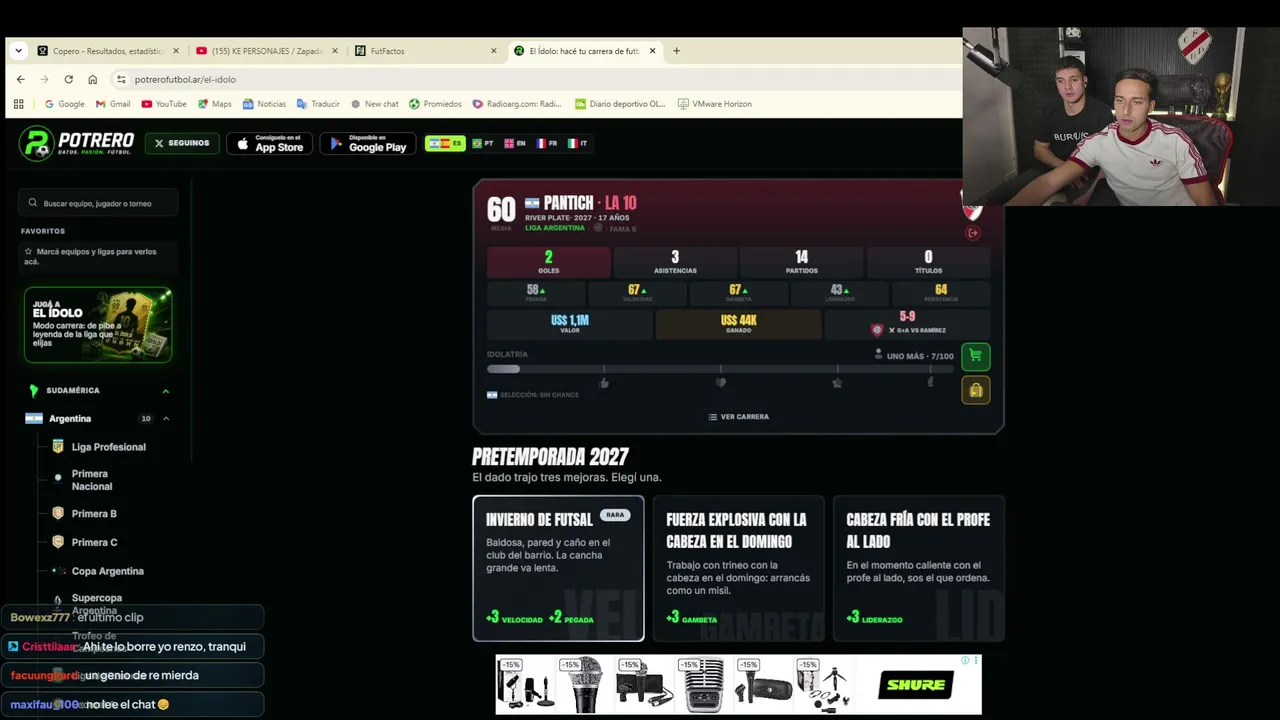Click the Shure microphones advertisement
Image resolution: width=1280 pixels, height=720 pixels.
tap(738, 685)
